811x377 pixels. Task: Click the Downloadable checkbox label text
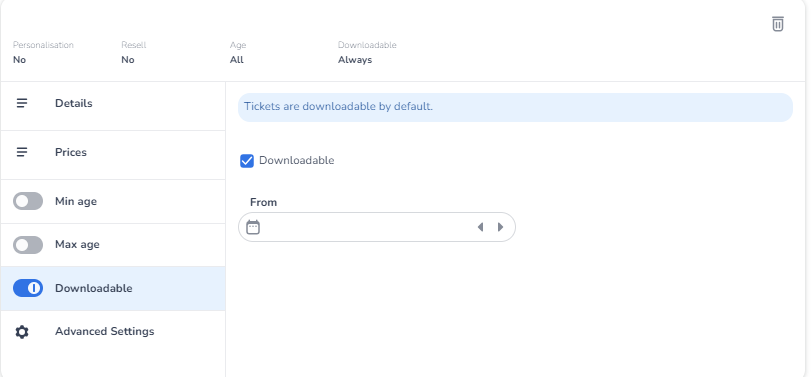(x=296, y=160)
